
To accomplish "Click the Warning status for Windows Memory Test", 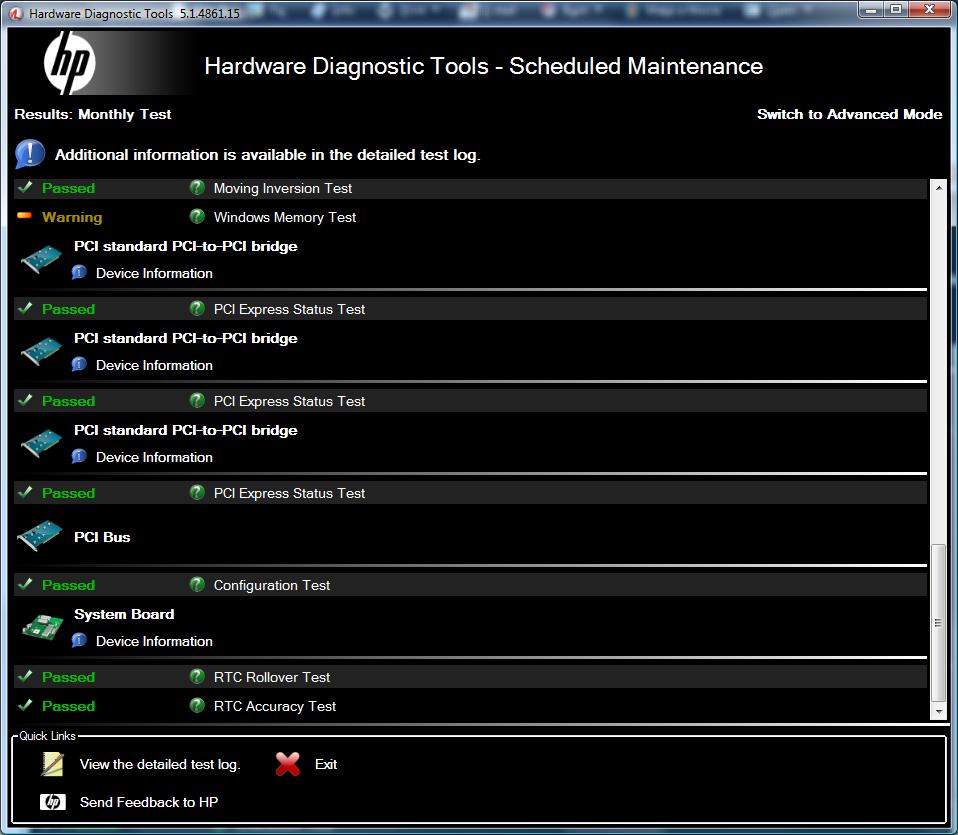I will (71, 217).
